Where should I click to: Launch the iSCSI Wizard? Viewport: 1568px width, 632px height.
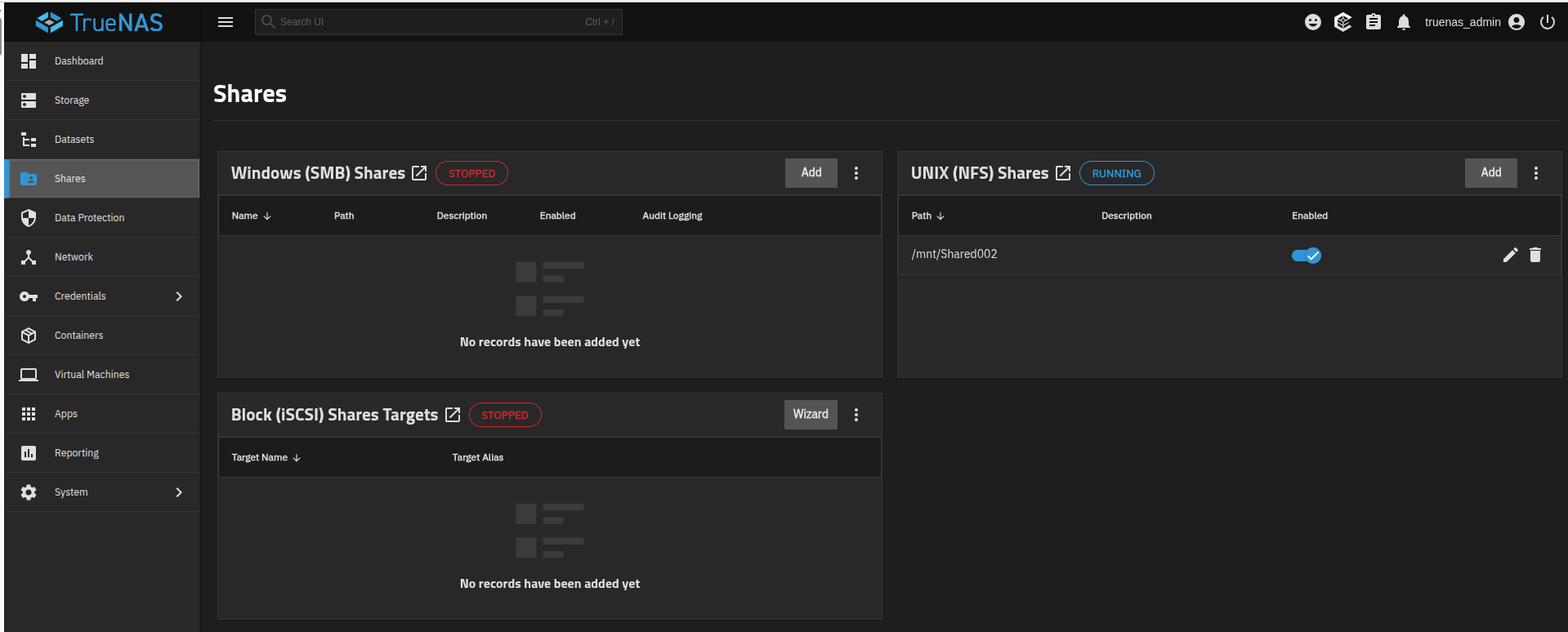(x=811, y=415)
